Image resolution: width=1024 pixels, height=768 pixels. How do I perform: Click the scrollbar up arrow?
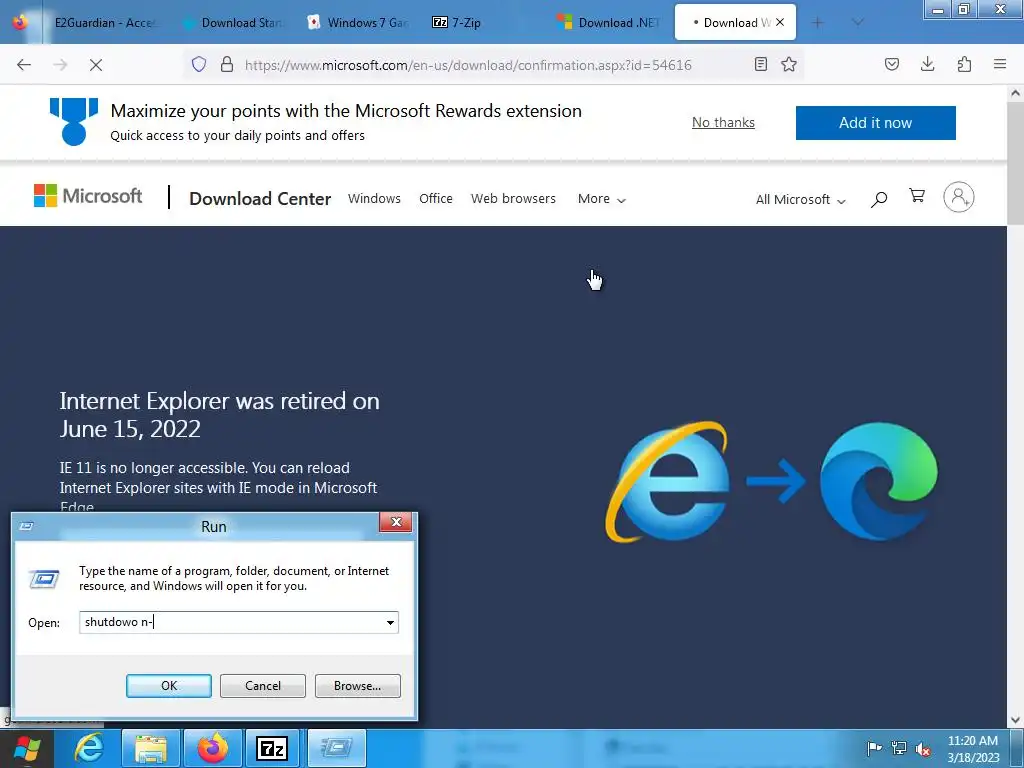(1015, 93)
